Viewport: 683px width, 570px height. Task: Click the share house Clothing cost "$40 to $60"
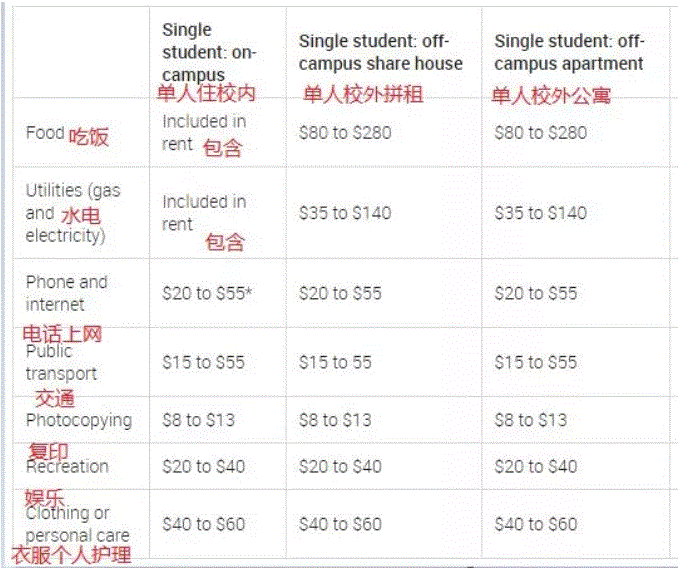[340, 524]
